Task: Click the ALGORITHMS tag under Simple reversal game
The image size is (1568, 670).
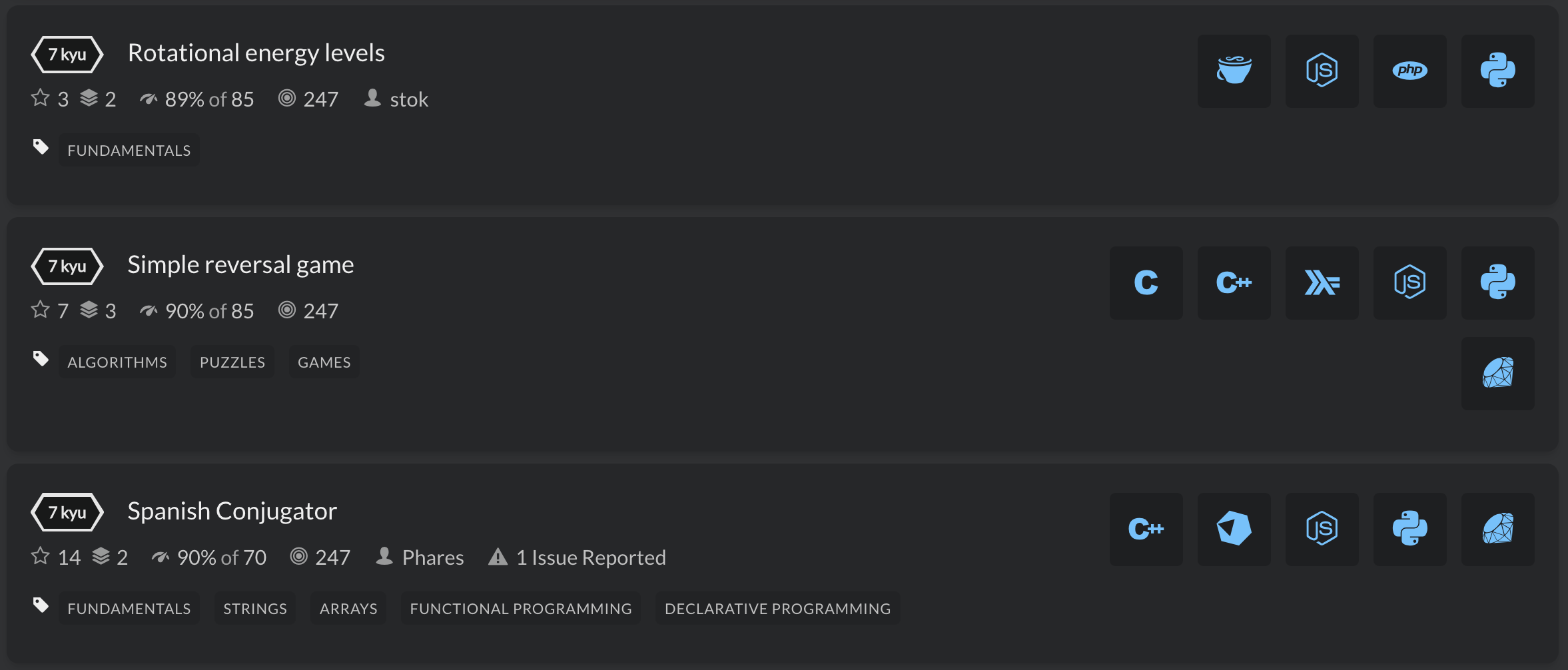Action: (x=117, y=362)
